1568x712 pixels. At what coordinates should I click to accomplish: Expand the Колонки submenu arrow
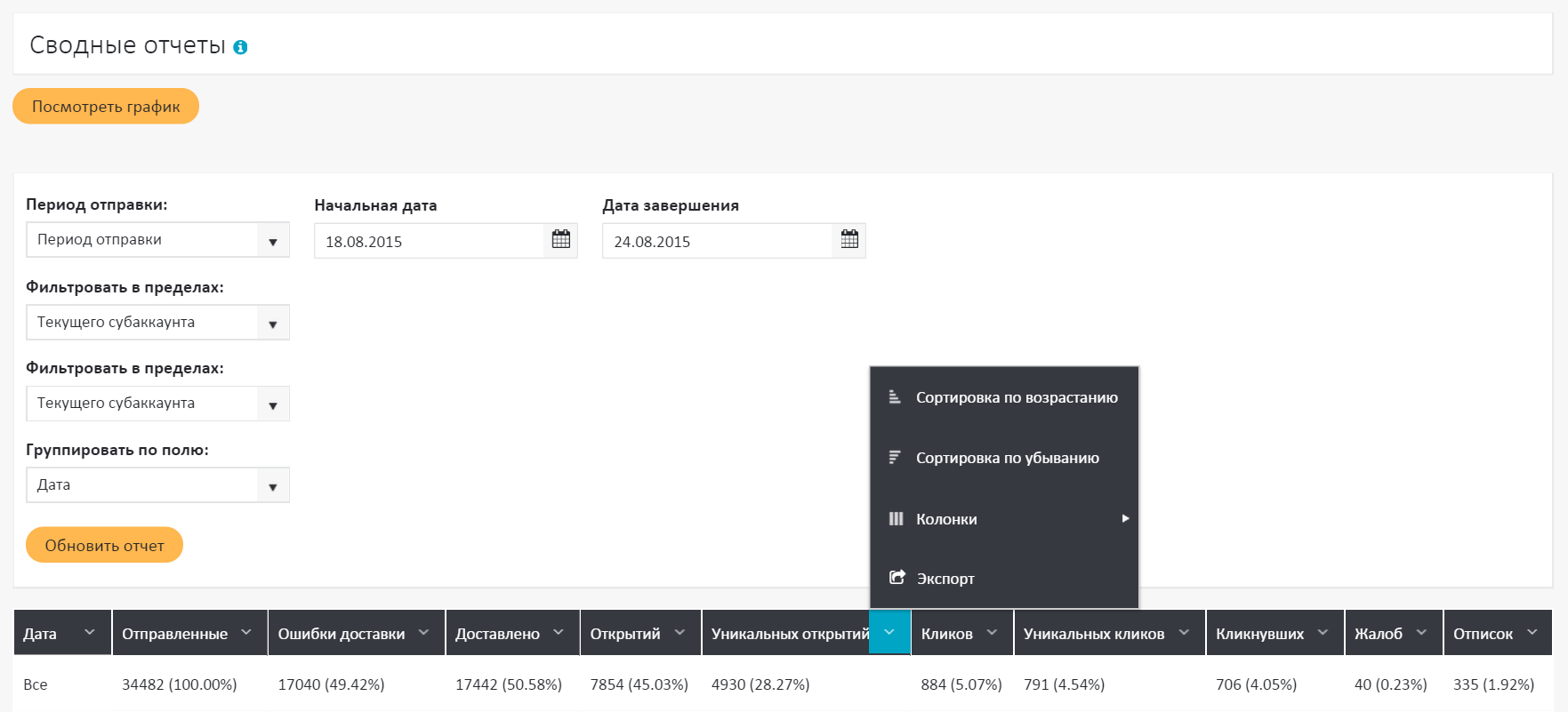pyautogui.click(x=1125, y=518)
